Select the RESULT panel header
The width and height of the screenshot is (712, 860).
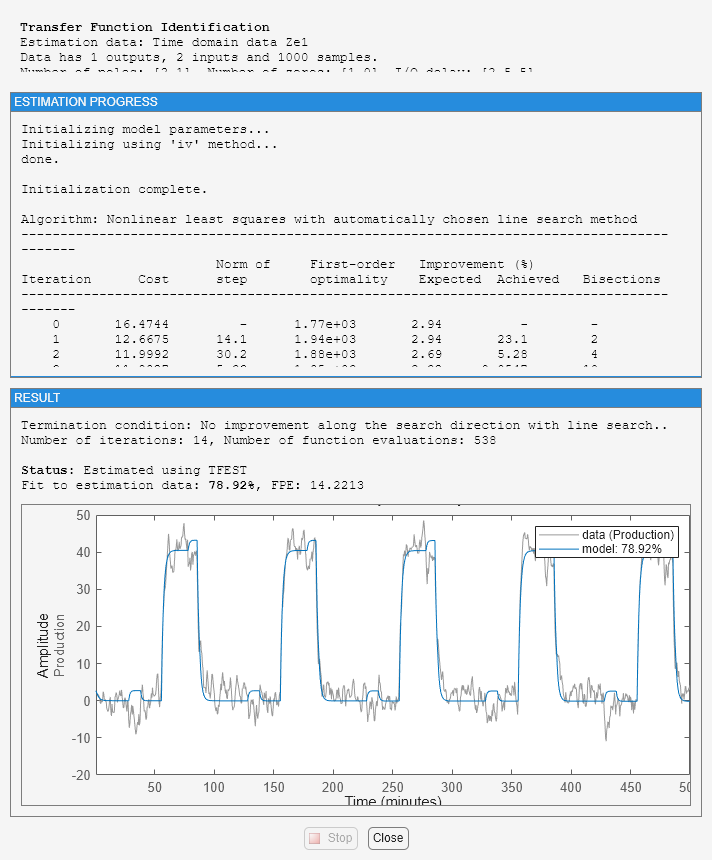tap(355, 398)
